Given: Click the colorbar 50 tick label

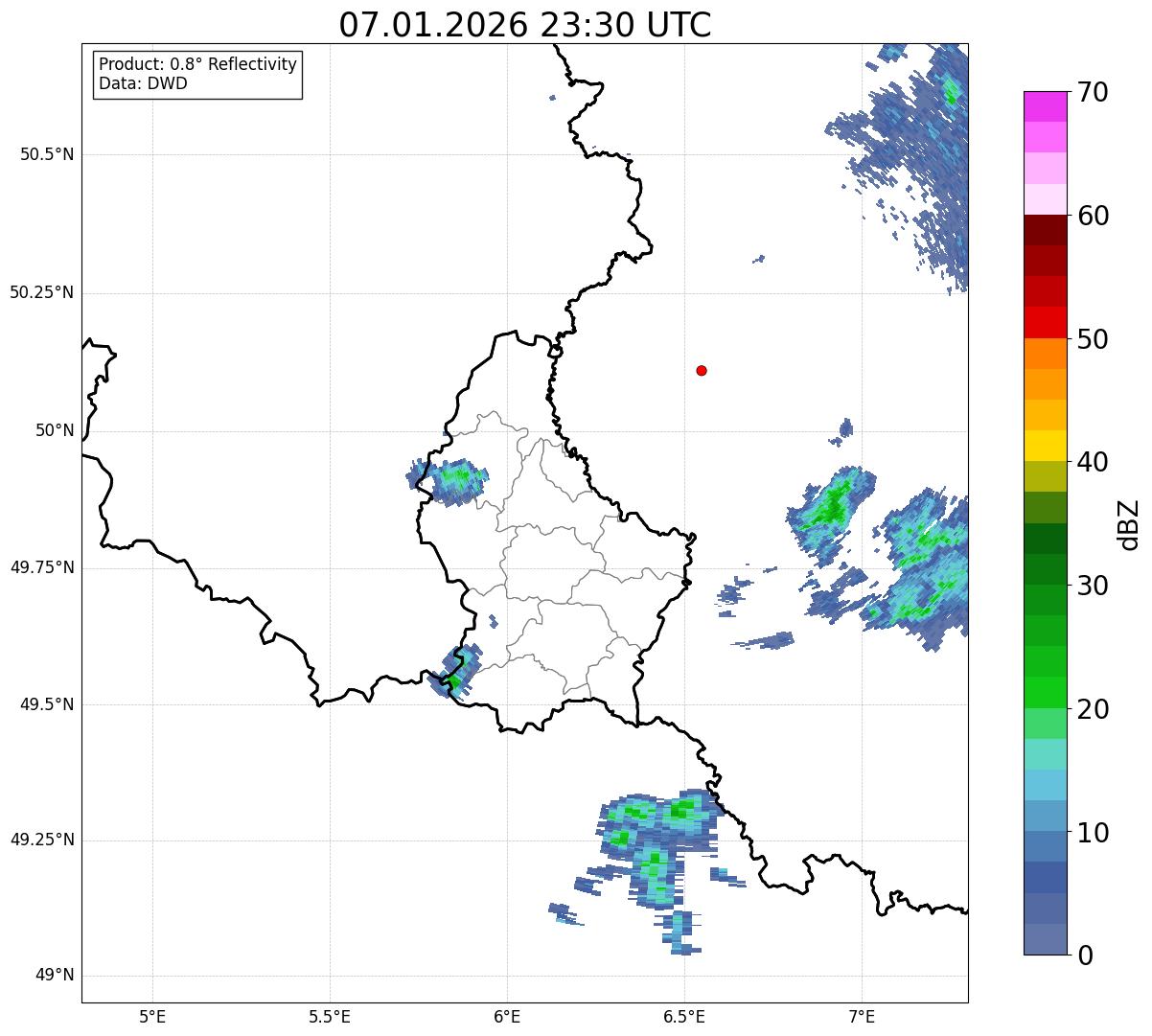Looking at the screenshot, I should pos(1093,339).
